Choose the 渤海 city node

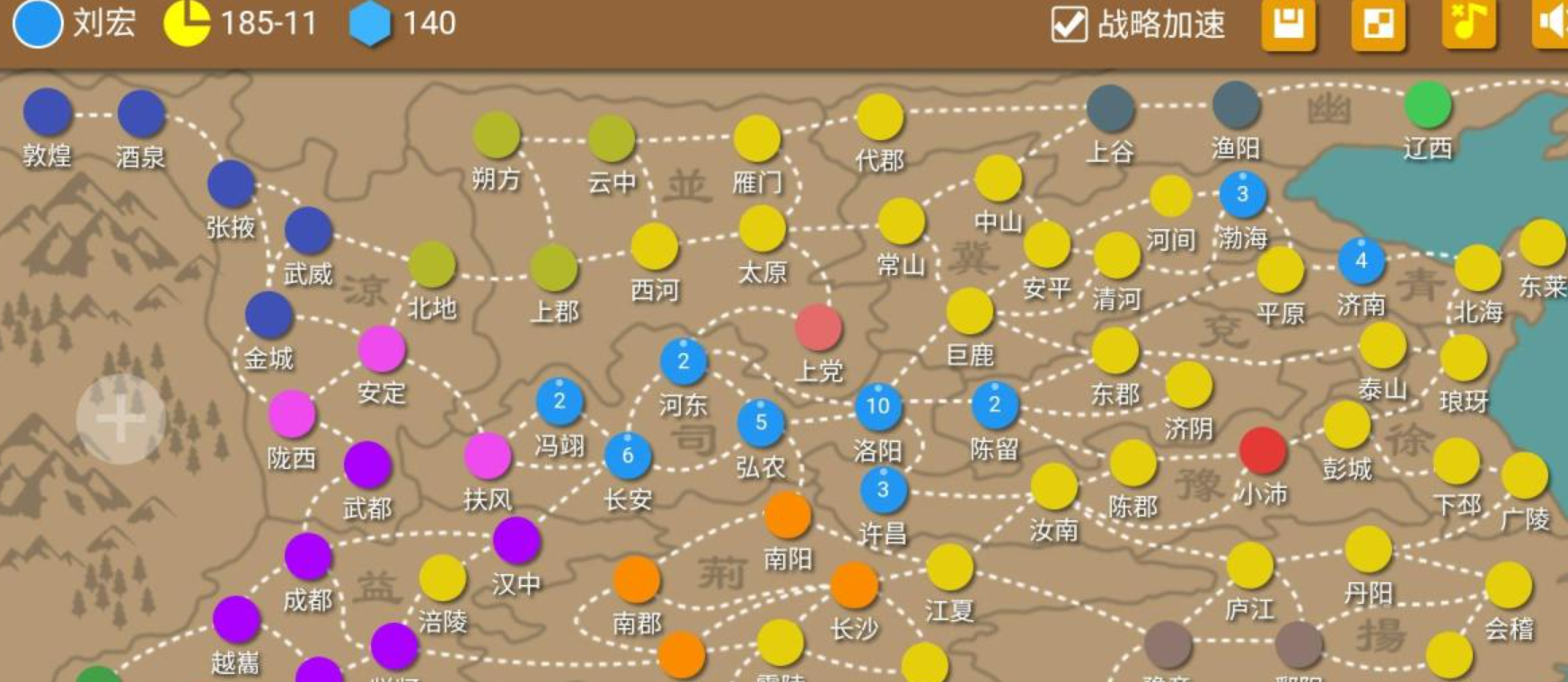1243,194
